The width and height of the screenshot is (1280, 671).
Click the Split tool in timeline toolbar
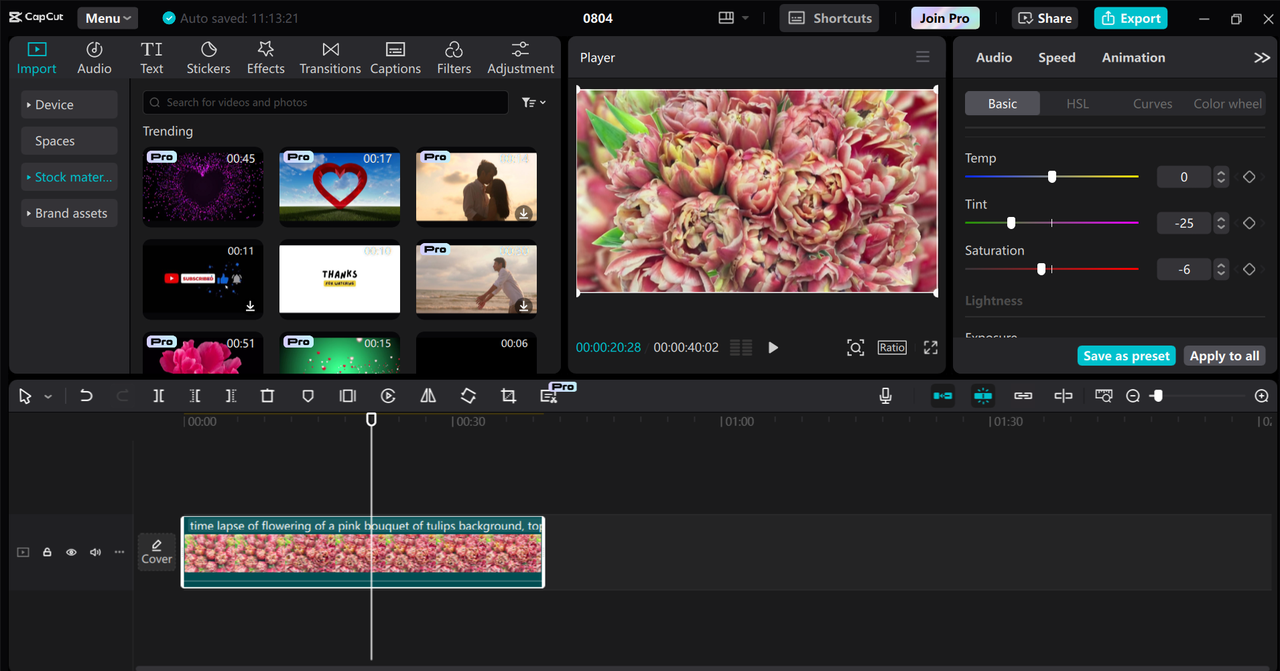coord(158,396)
